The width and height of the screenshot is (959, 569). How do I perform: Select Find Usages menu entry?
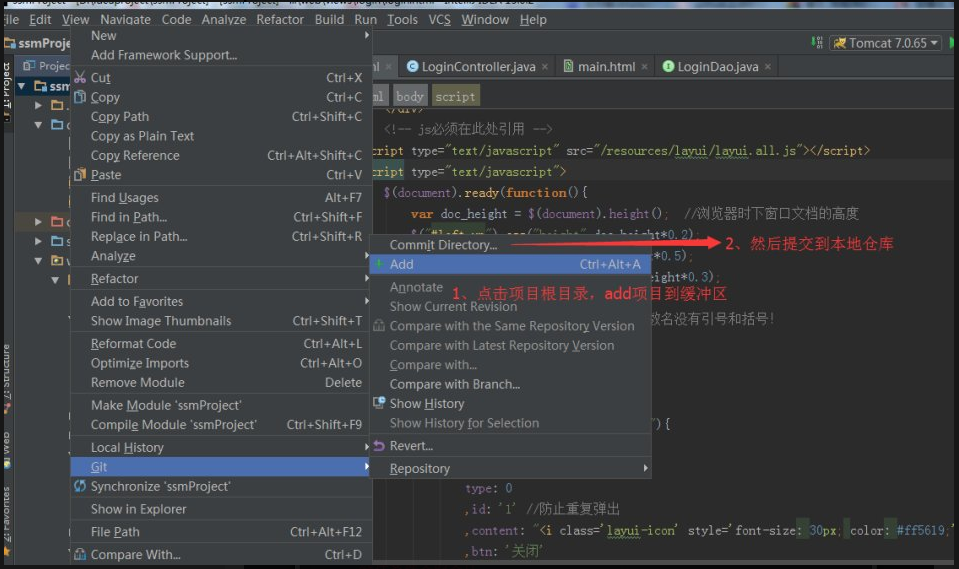(x=221, y=198)
